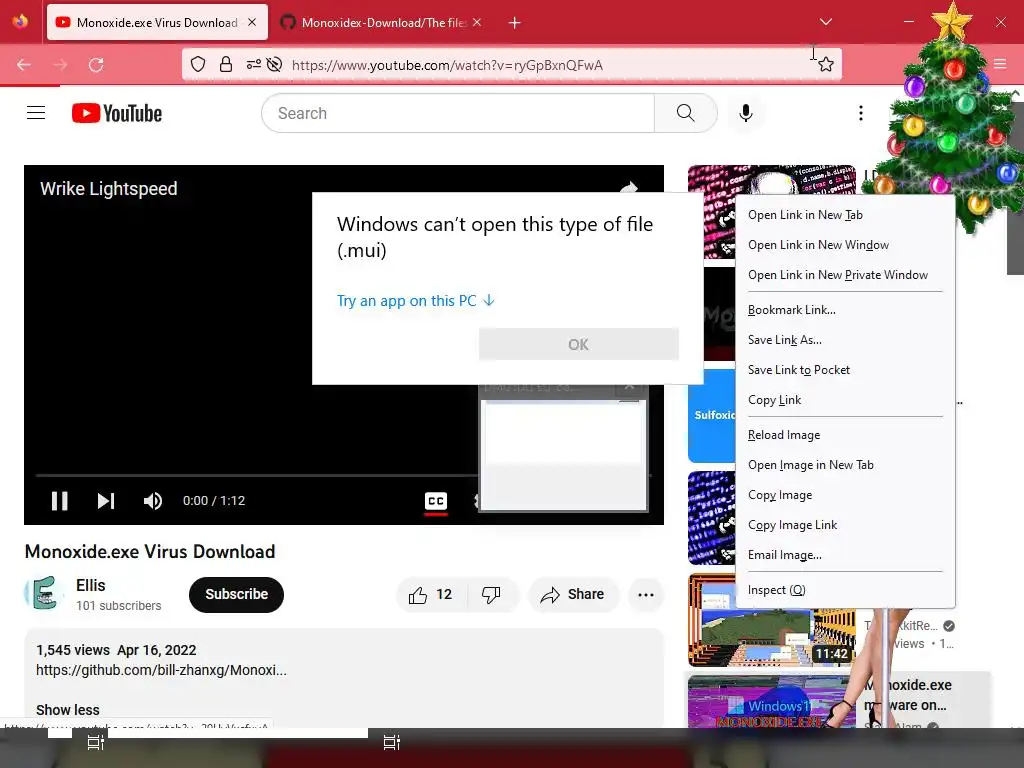The image size is (1024, 768).
Task: Click the address bar URL
Action: click(447, 65)
